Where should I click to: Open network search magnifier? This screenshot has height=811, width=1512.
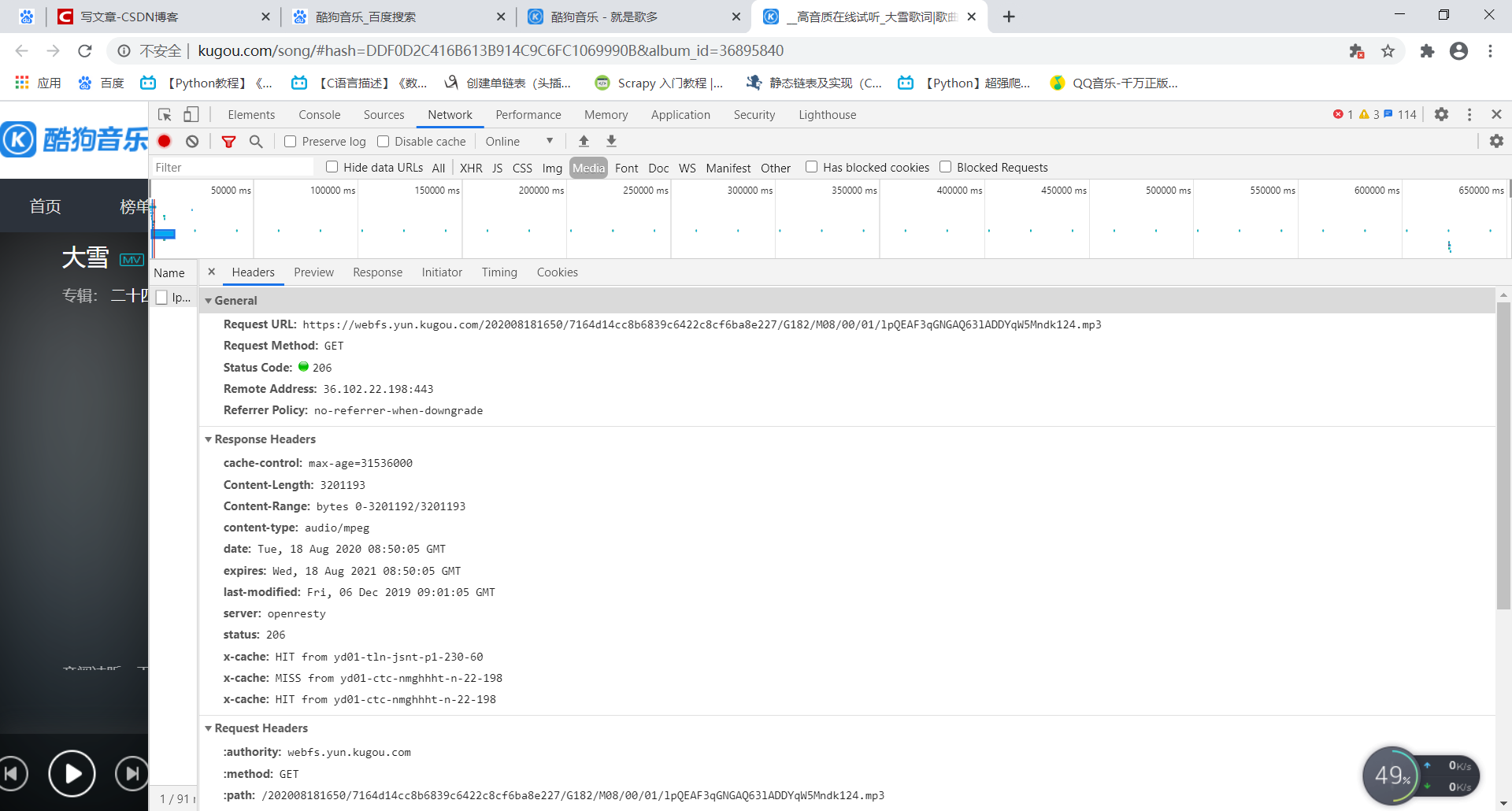coord(256,142)
